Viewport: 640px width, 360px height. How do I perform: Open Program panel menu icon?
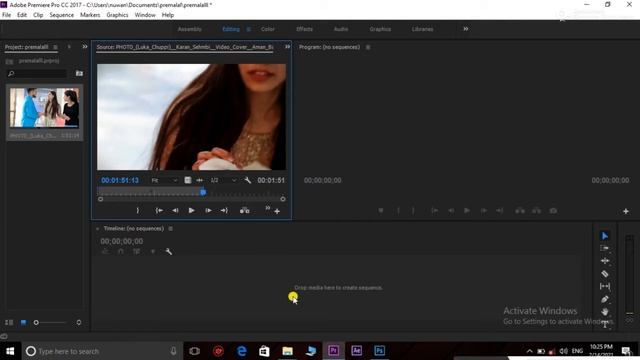368,47
